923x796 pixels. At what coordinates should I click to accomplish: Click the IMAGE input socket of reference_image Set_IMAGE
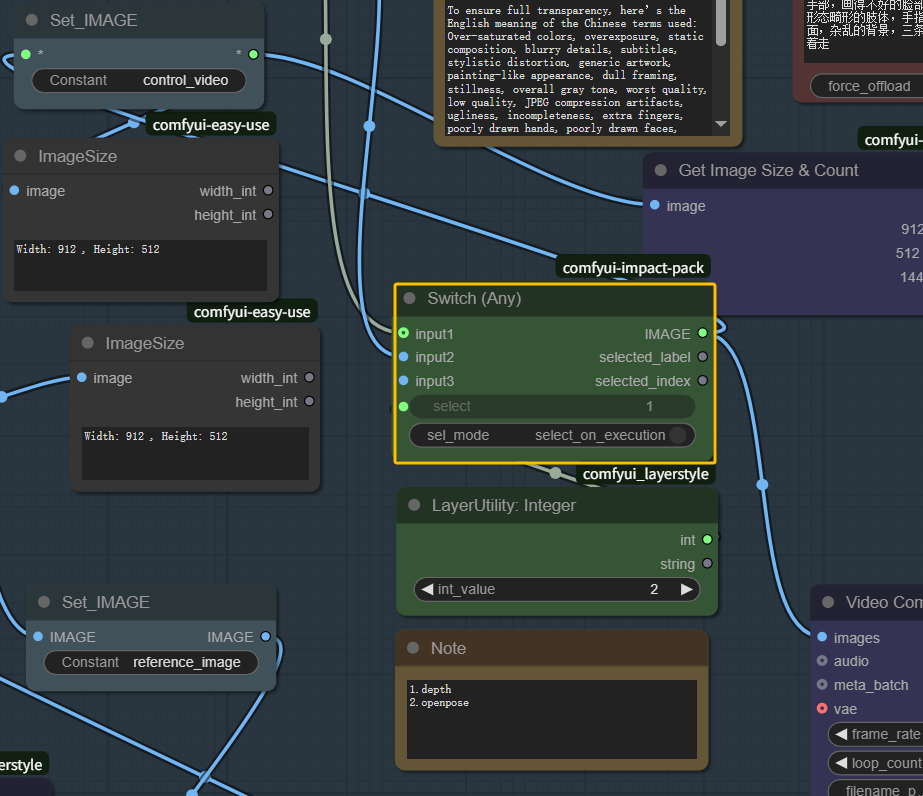coord(38,636)
